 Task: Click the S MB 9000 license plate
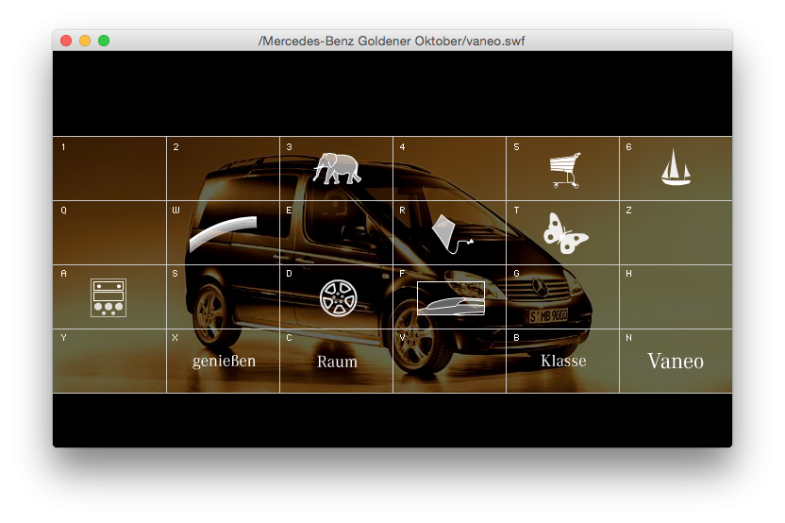point(548,315)
